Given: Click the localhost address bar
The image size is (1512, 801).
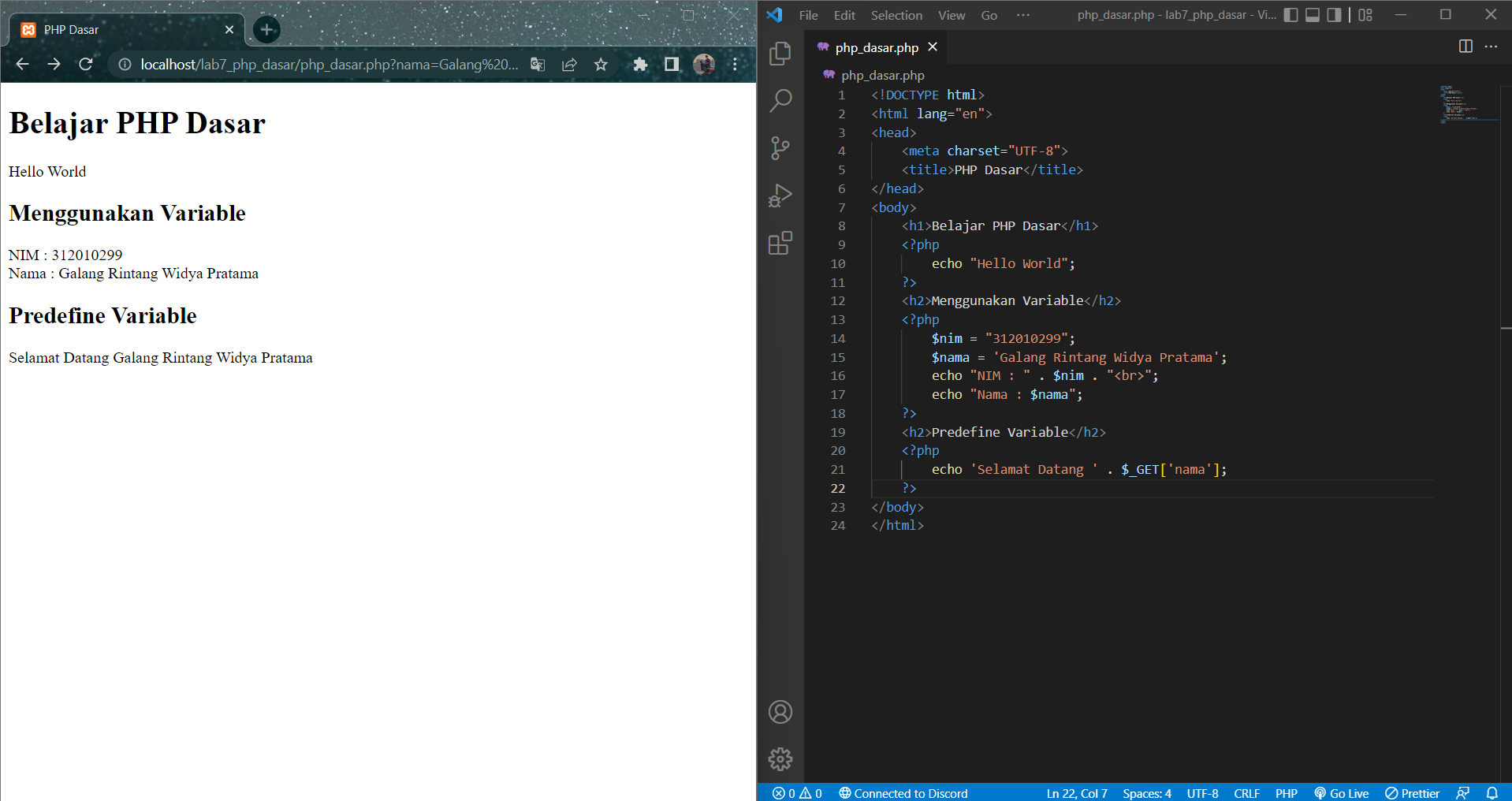Looking at the screenshot, I should coord(330,64).
